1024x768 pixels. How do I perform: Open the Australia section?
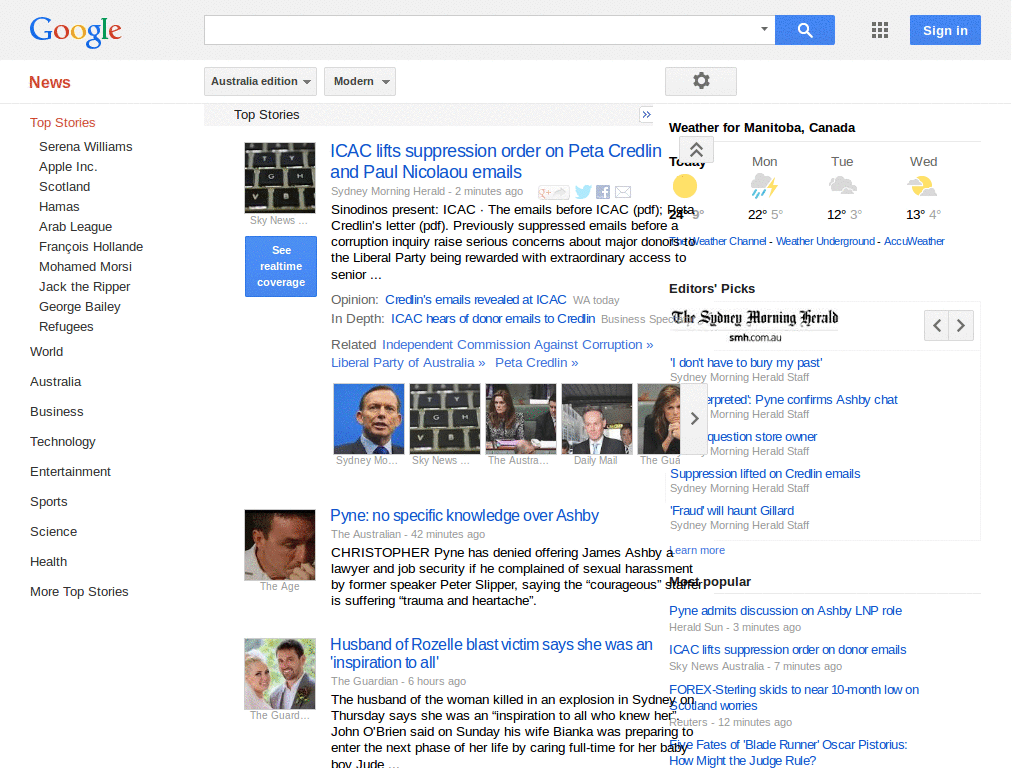click(56, 382)
